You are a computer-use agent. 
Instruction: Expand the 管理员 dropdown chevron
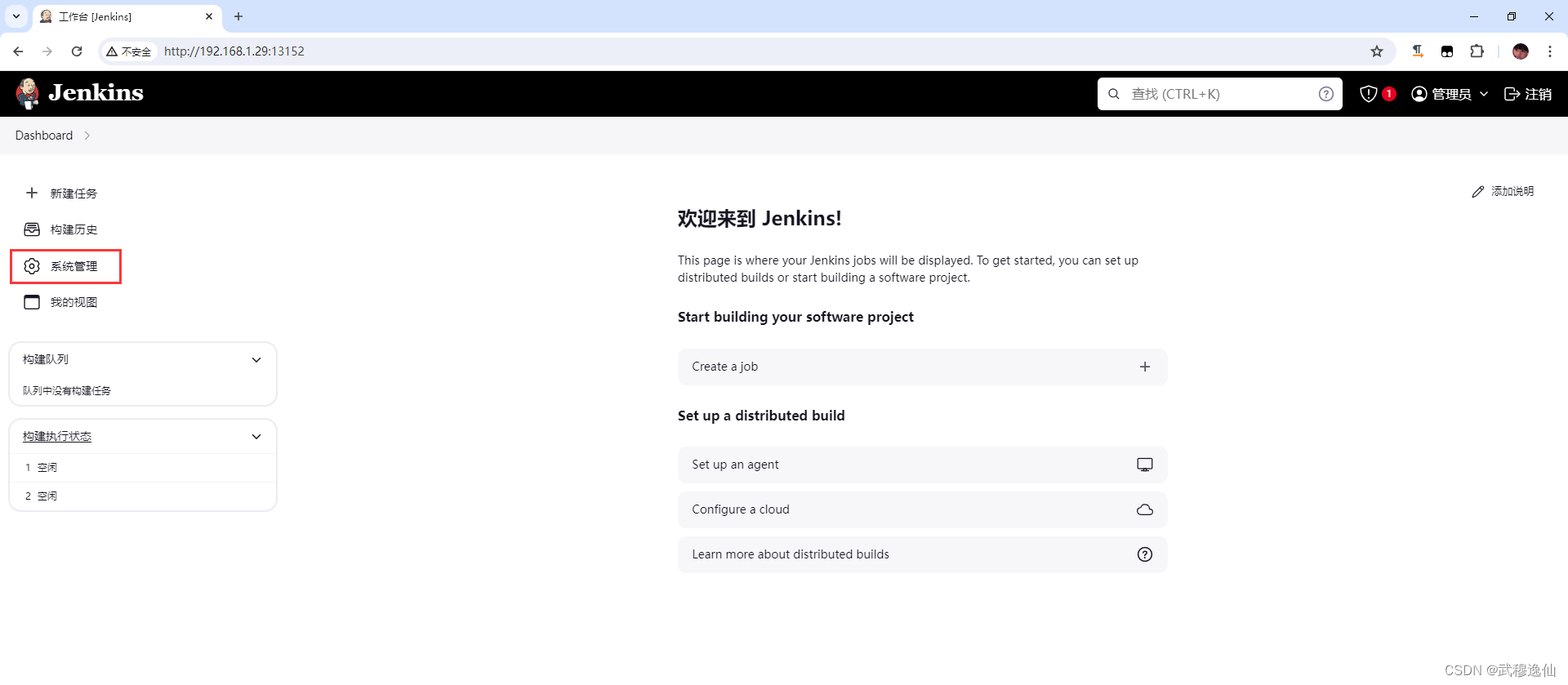1484,94
